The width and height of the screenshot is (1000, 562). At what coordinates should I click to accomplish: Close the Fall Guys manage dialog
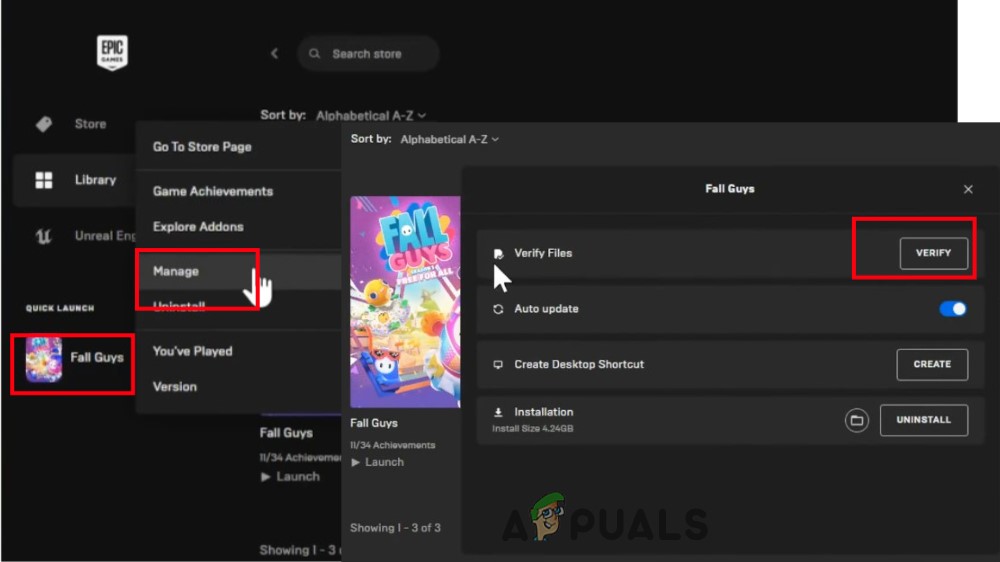point(968,189)
